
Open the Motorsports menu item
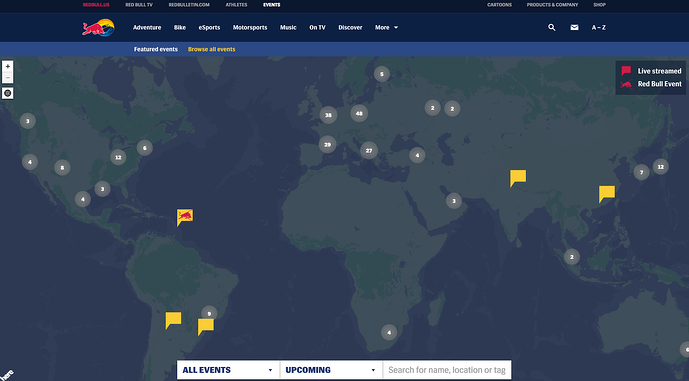(250, 27)
